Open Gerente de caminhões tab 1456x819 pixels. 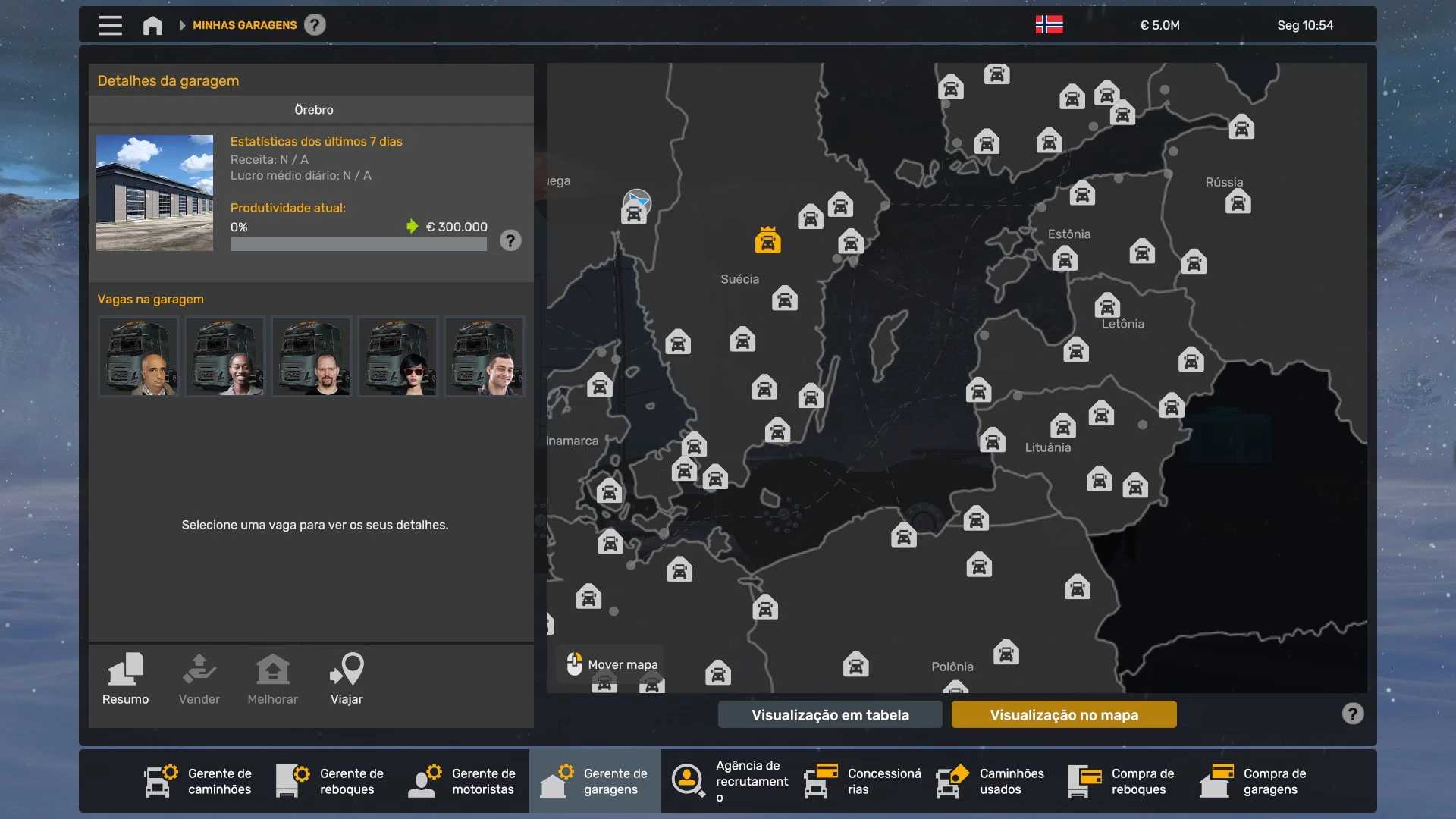(x=199, y=781)
